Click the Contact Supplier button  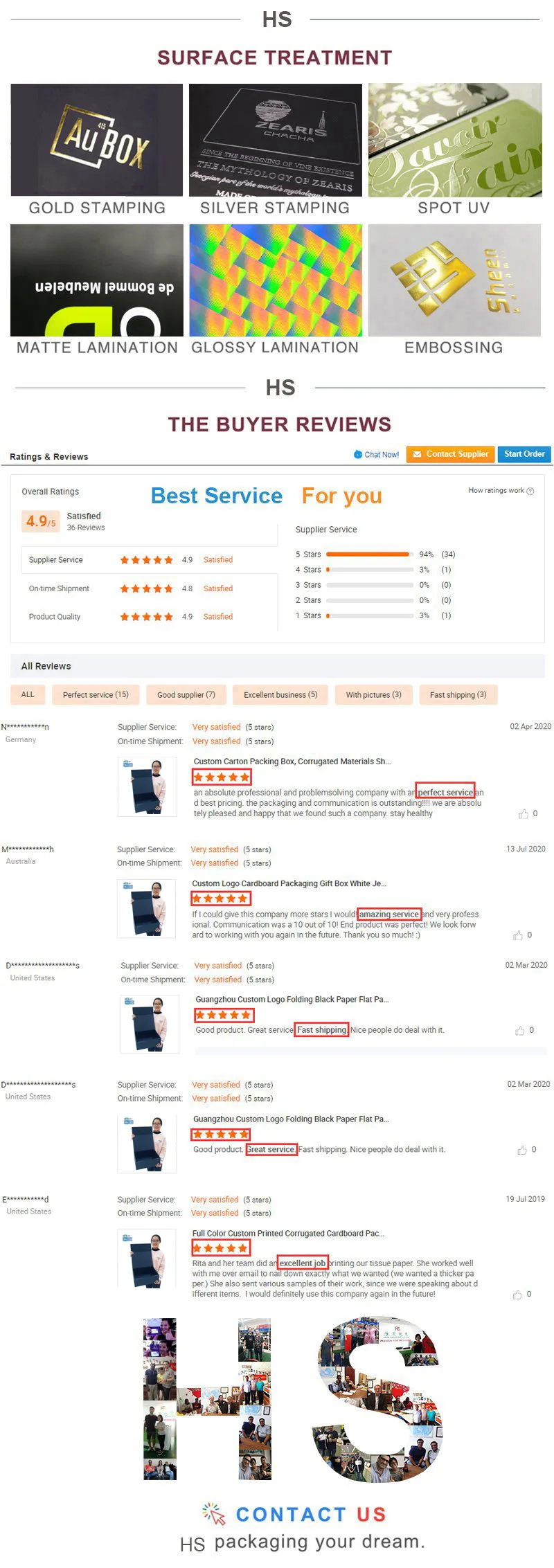click(x=450, y=454)
